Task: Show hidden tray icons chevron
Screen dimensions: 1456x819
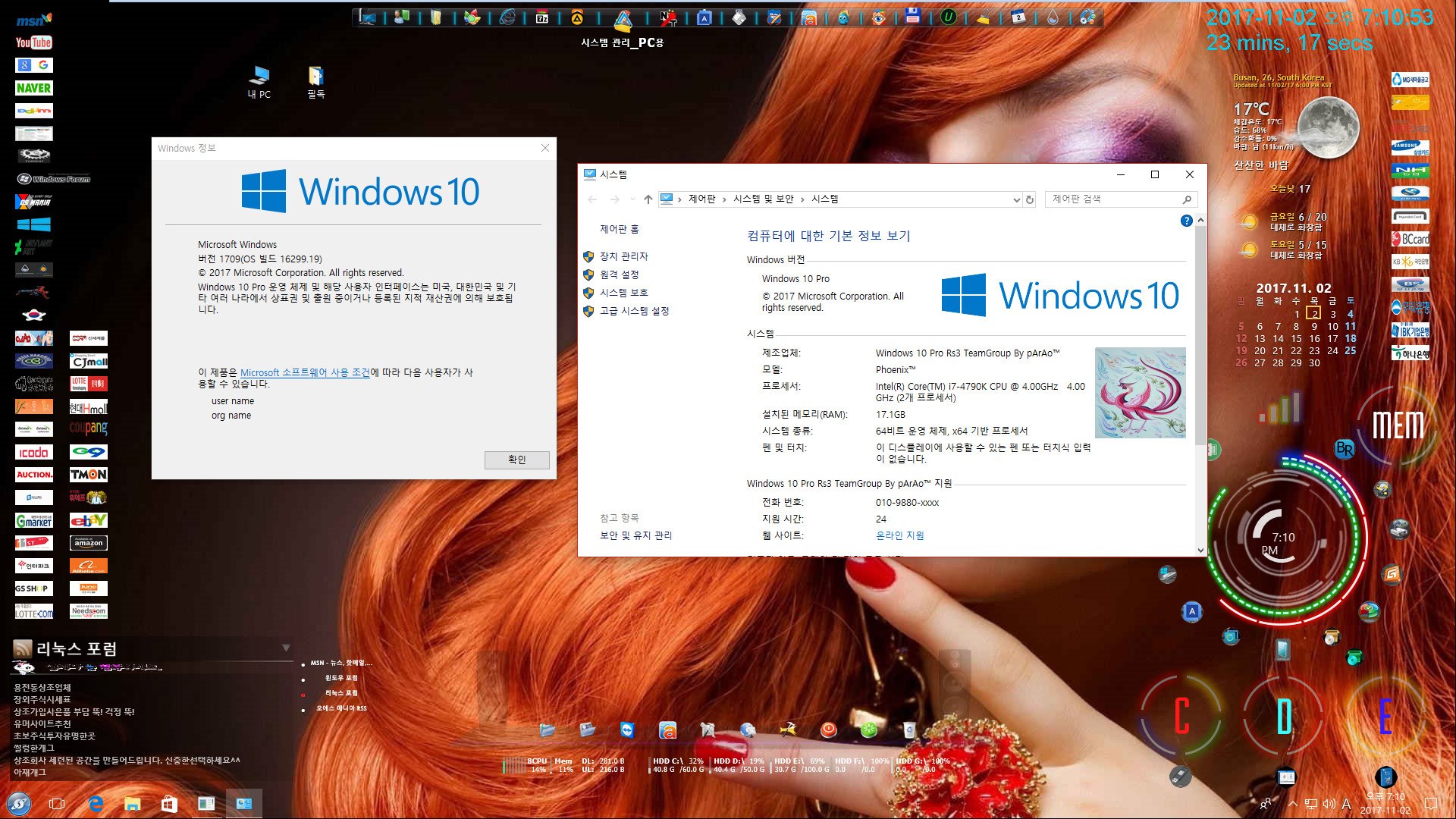Action: (x=1292, y=803)
